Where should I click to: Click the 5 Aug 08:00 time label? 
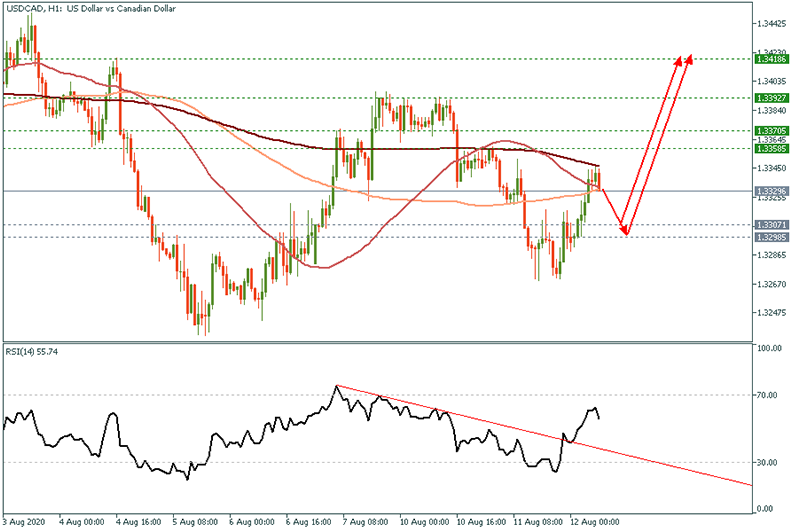click(x=197, y=522)
